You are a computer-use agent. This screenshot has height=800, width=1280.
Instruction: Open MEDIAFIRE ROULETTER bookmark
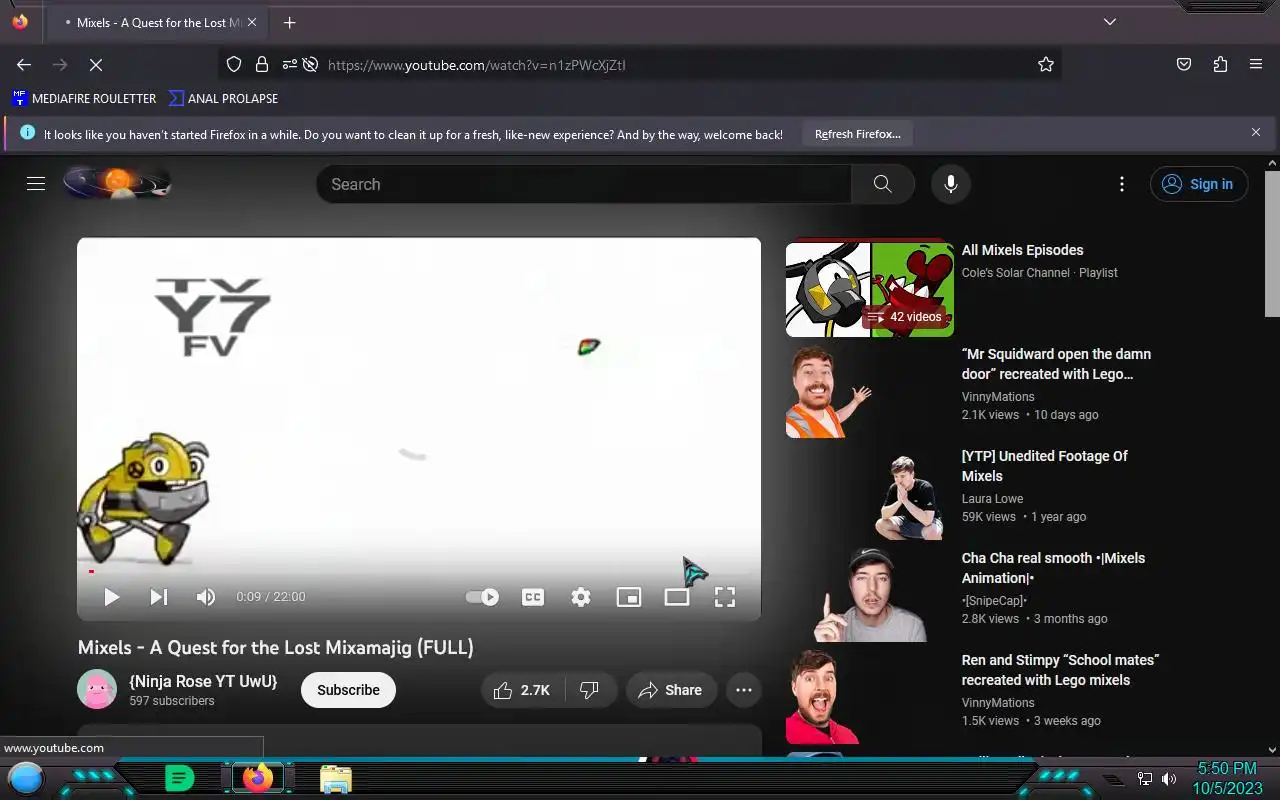(84, 98)
